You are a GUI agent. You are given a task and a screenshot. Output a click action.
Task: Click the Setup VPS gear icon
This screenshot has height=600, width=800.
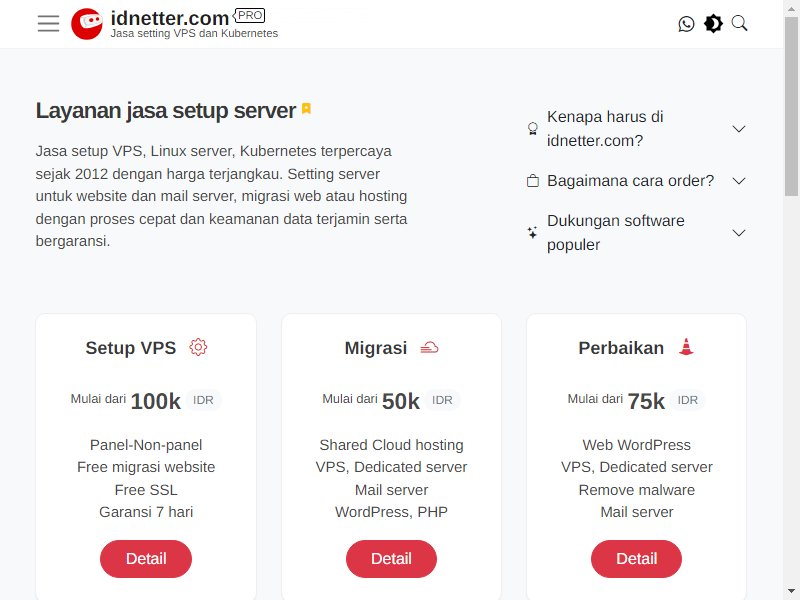(x=198, y=347)
